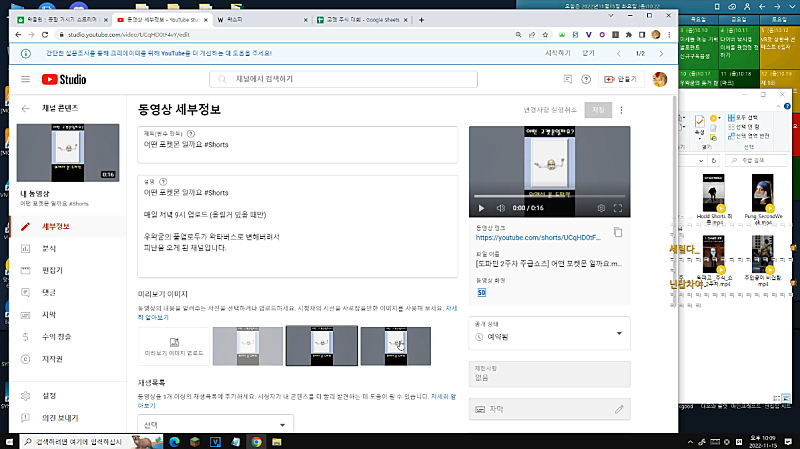
Task: Play the video preview
Action: click(x=481, y=208)
